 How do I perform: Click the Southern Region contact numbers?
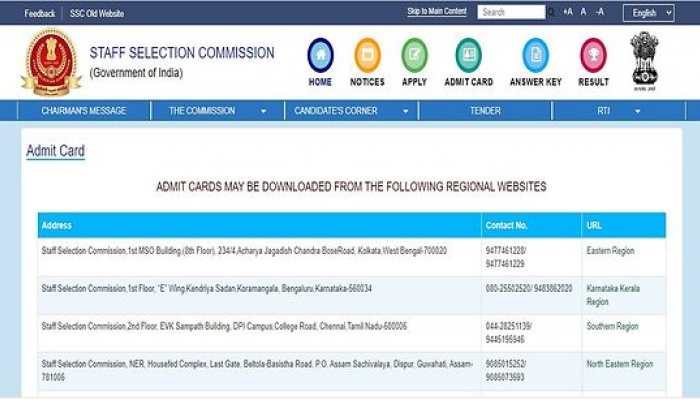pos(508,333)
